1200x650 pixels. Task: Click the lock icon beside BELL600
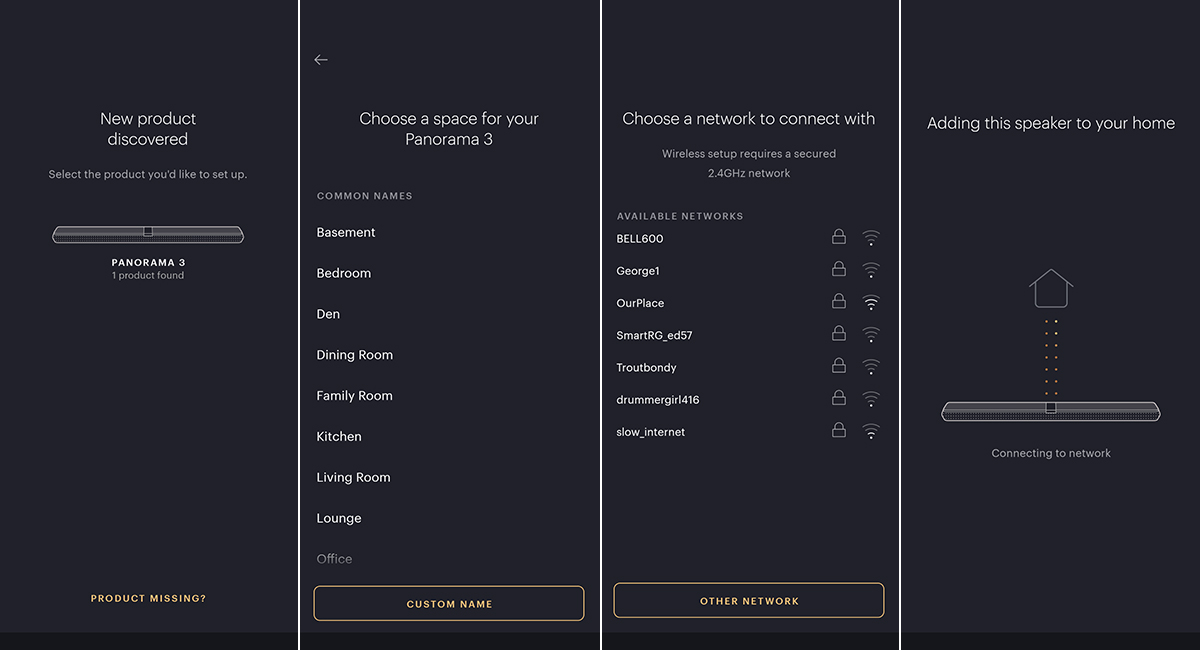pos(839,238)
